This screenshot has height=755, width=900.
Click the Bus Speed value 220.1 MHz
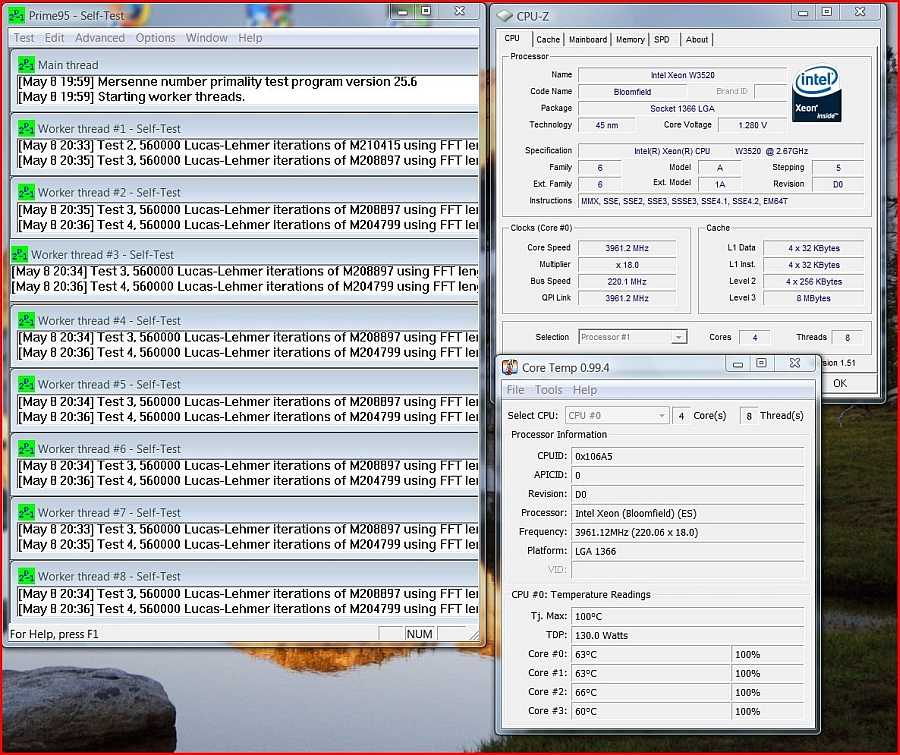[x=627, y=281]
